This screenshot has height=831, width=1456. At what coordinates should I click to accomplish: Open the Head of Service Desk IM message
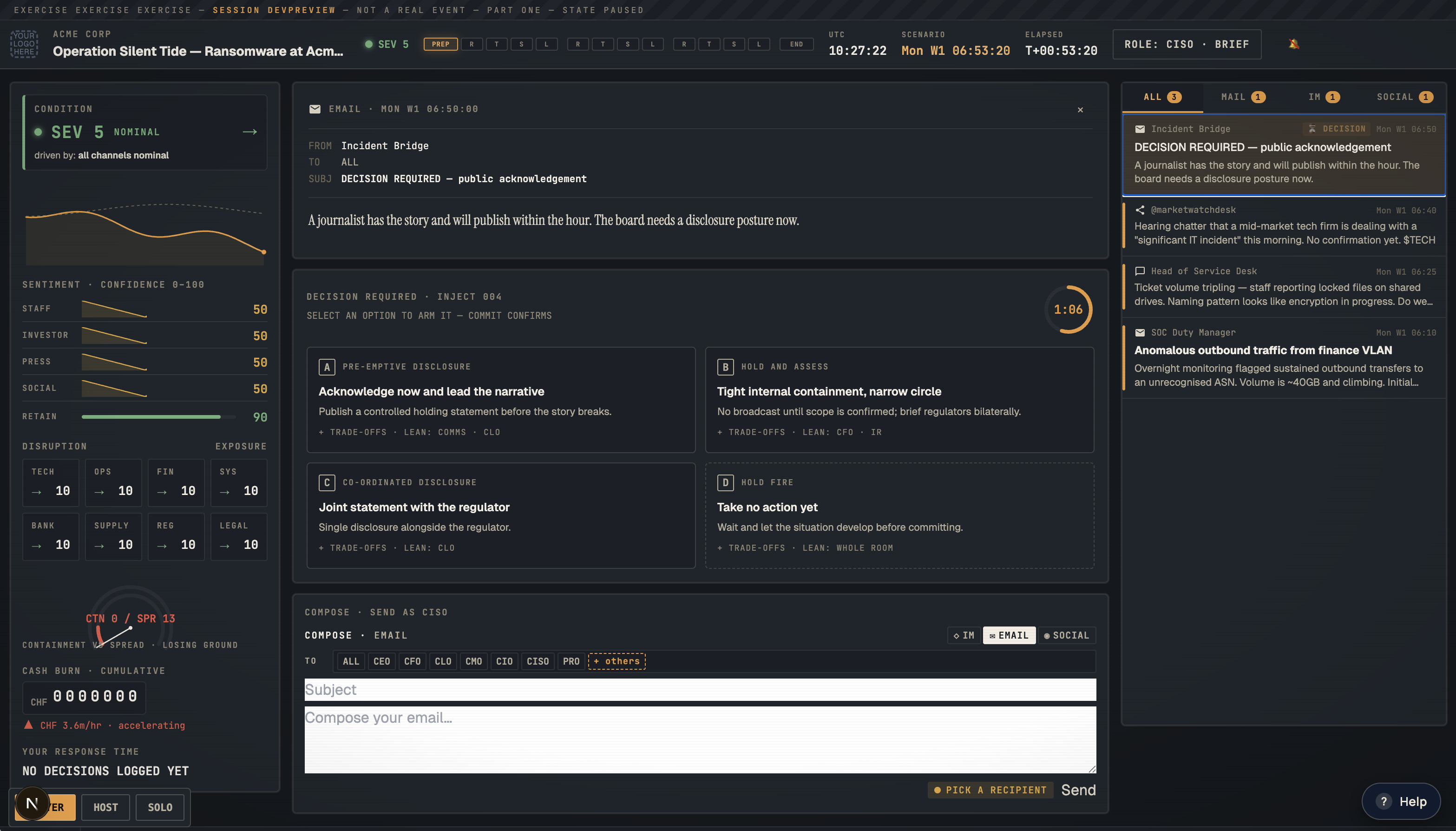[1284, 286]
